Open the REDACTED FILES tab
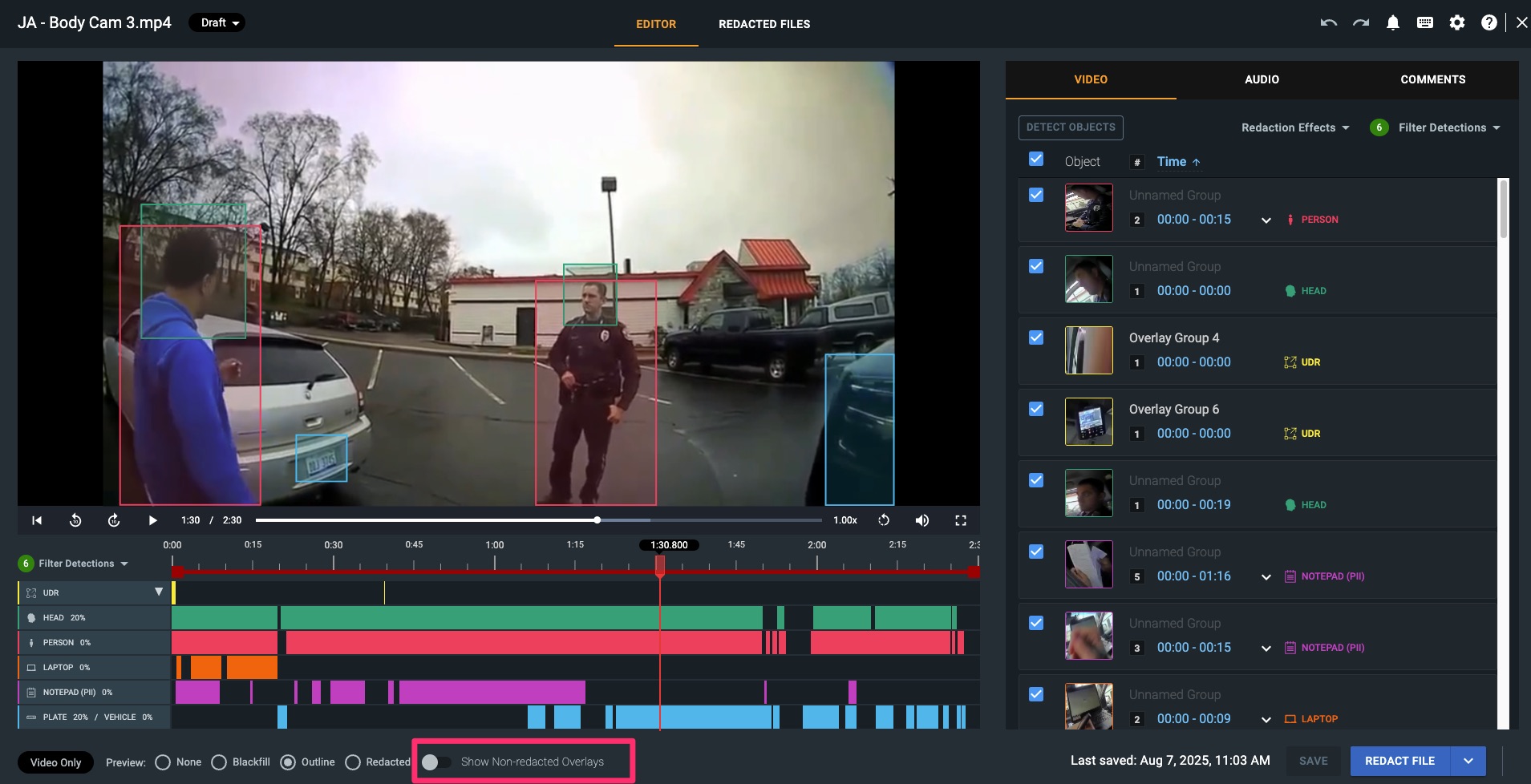1531x784 pixels. (x=763, y=24)
